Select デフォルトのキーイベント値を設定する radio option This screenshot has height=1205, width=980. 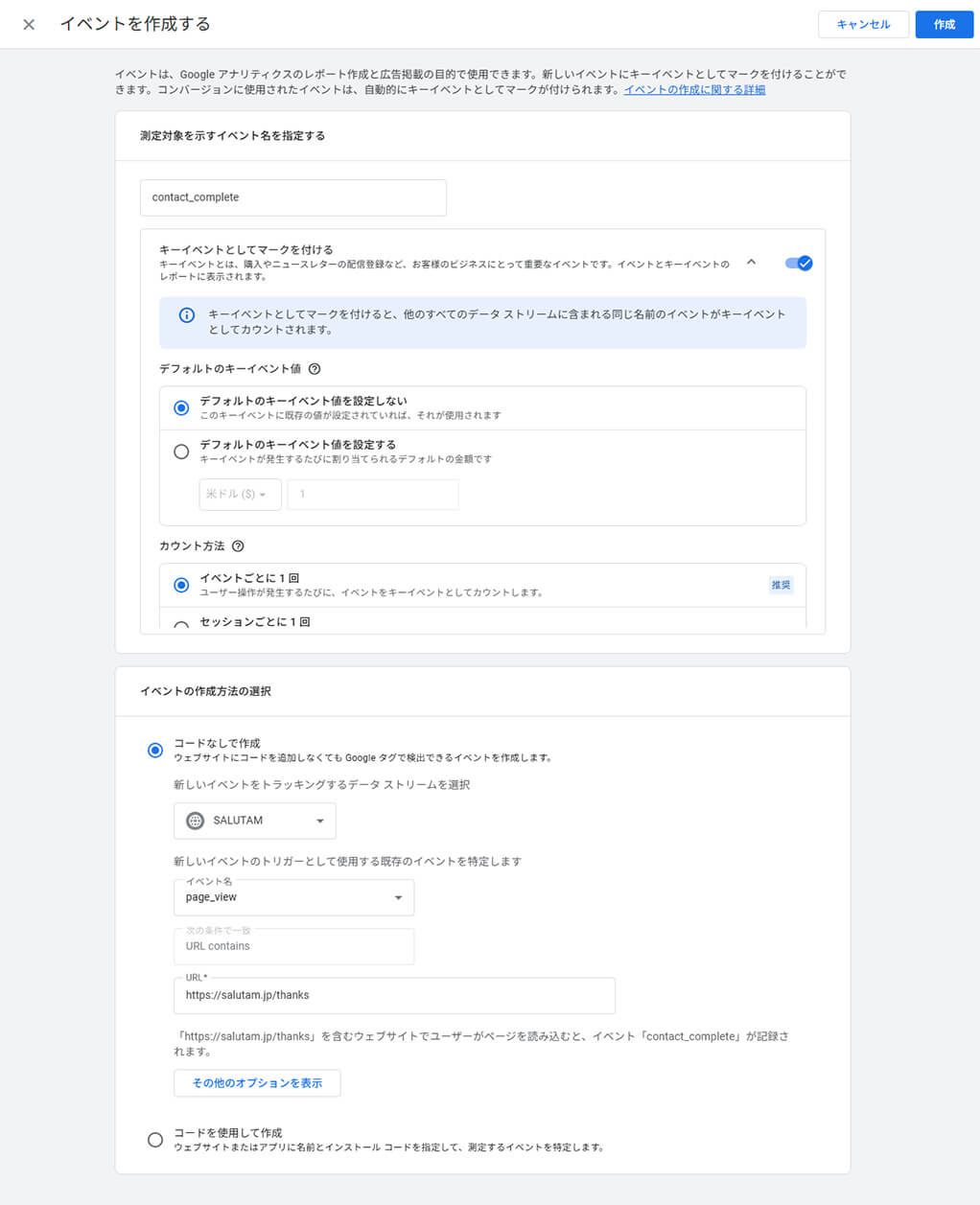pyautogui.click(x=181, y=452)
